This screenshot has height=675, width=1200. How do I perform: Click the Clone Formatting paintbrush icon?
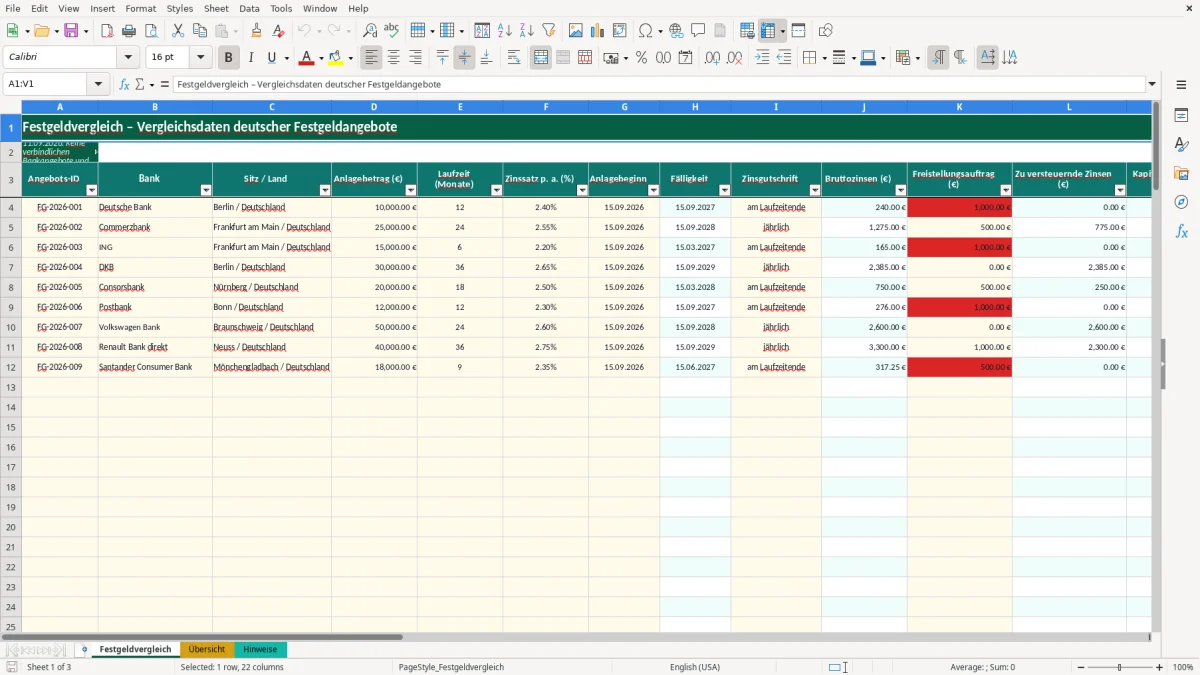257,31
